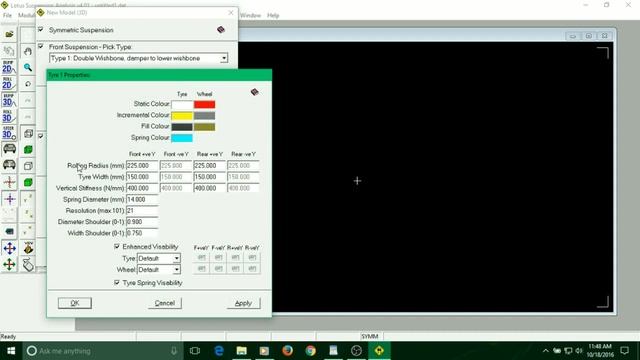Screen dimensions: 640x360
Task: Select the hand pan tool
Action: point(28,51)
